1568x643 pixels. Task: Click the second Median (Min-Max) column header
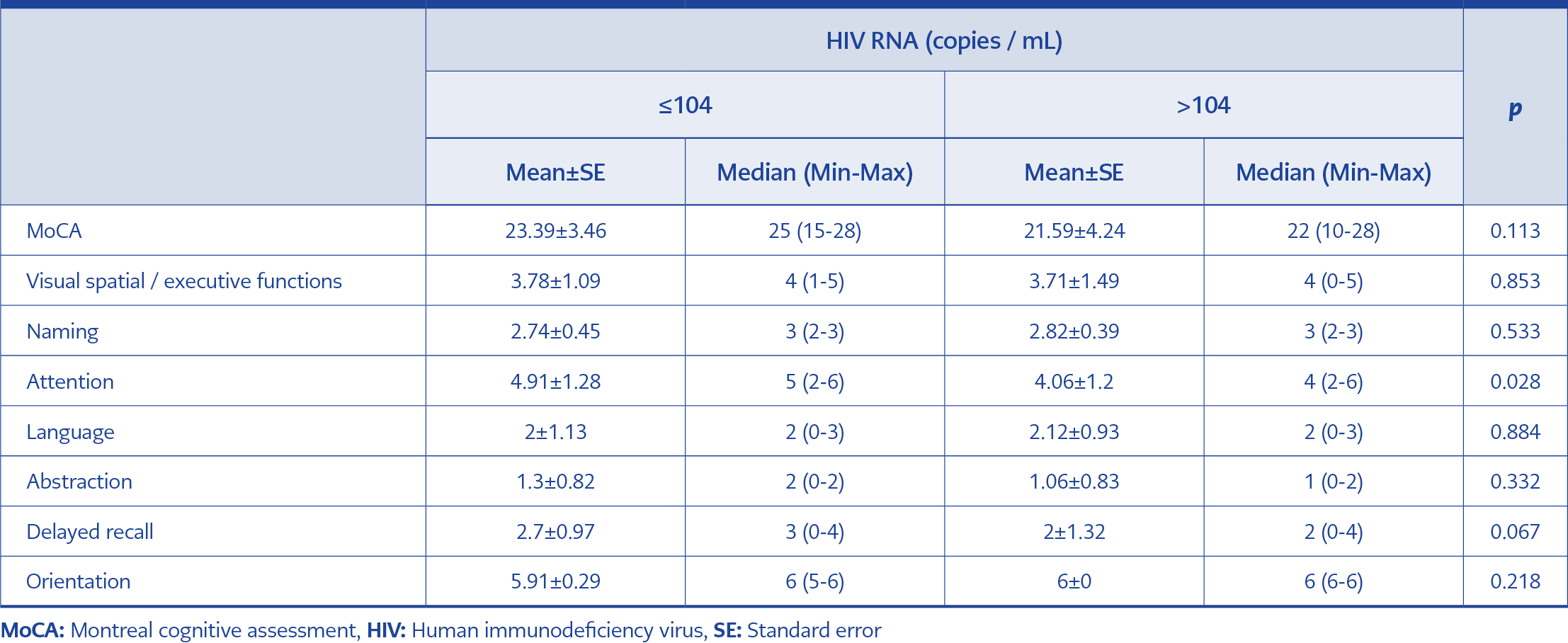(x=1334, y=173)
